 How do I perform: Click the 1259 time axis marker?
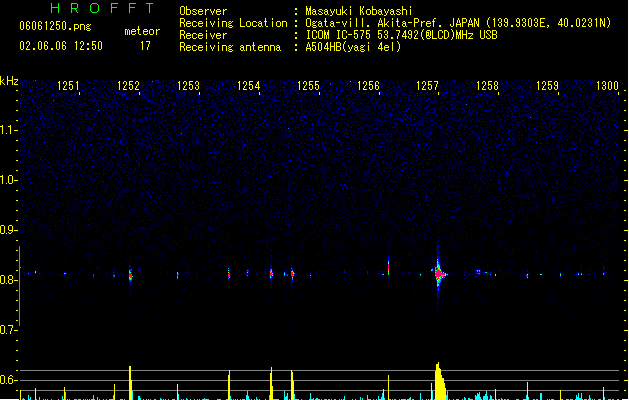pyautogui.click(x=547, y=86)
